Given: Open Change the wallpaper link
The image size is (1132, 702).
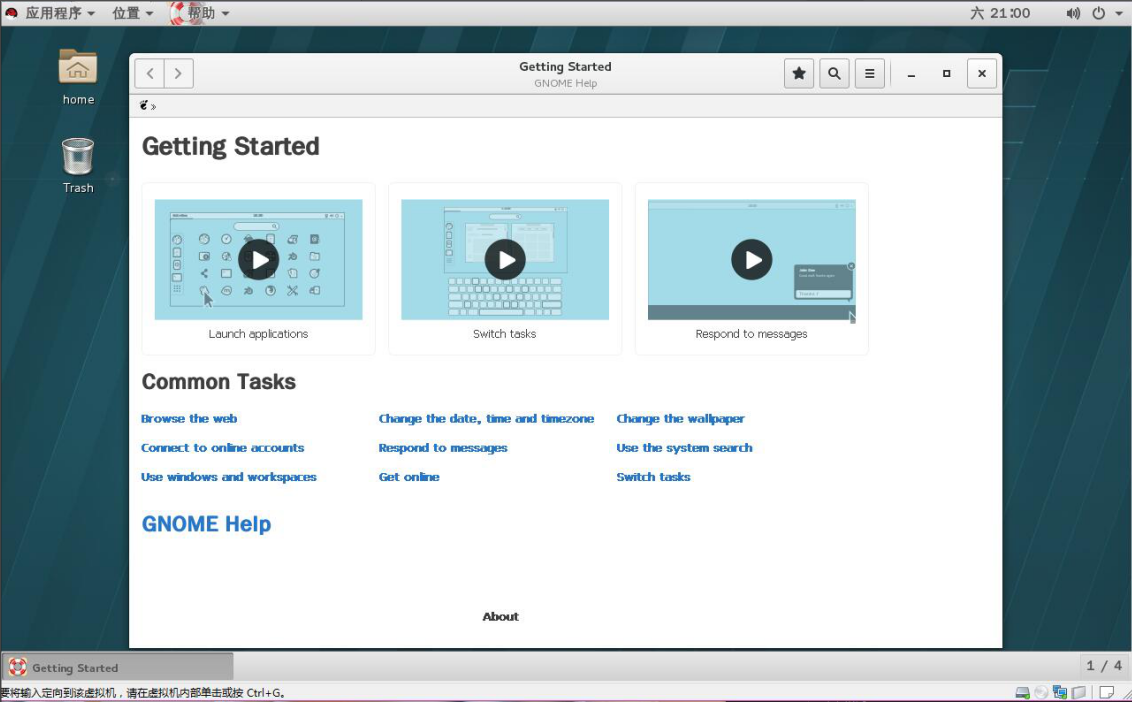Looking at the screenshot, I should 680,419.
